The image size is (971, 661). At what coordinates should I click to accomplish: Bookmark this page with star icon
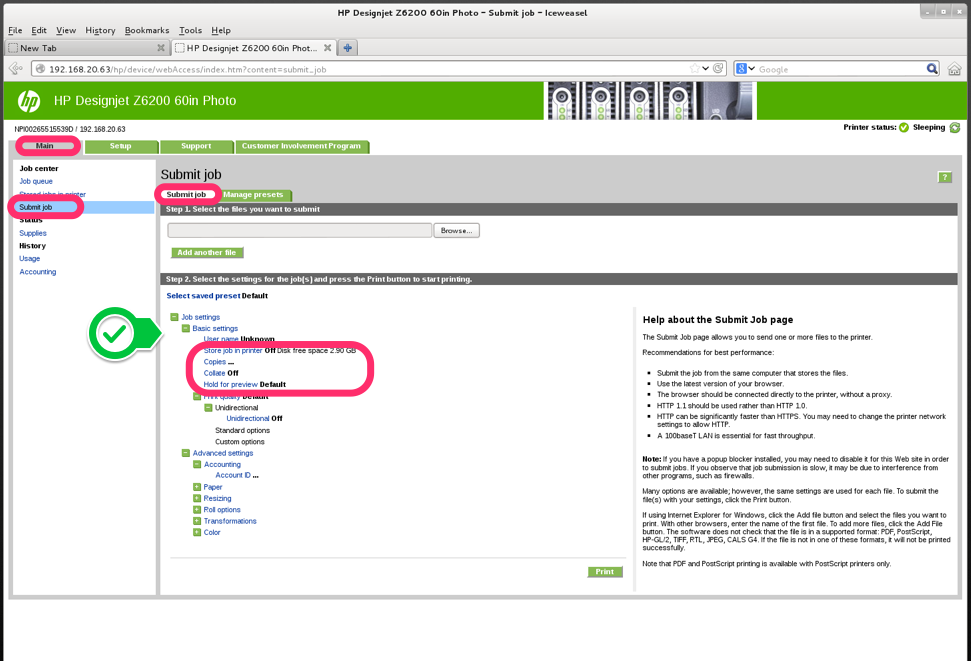[694, 69]
